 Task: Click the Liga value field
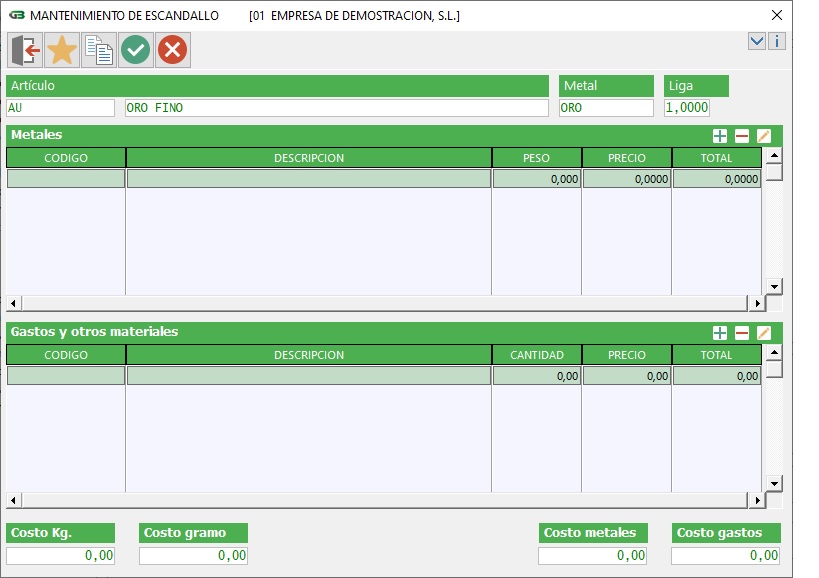coord(687,108)
